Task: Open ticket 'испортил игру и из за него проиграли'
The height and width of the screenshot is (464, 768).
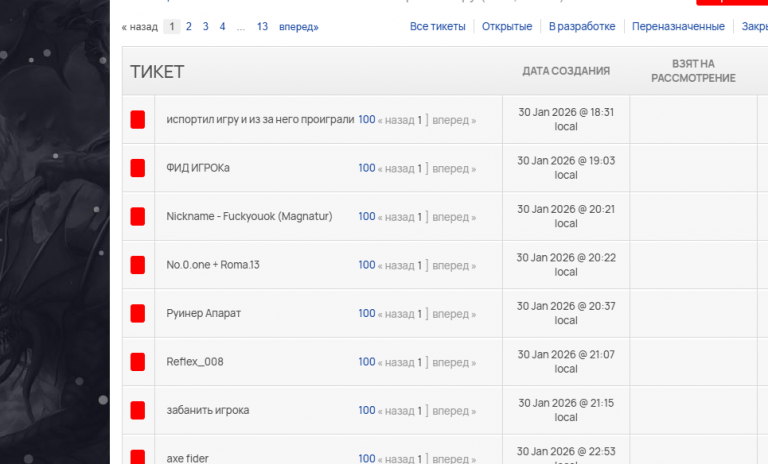Action: pos(260,120)
